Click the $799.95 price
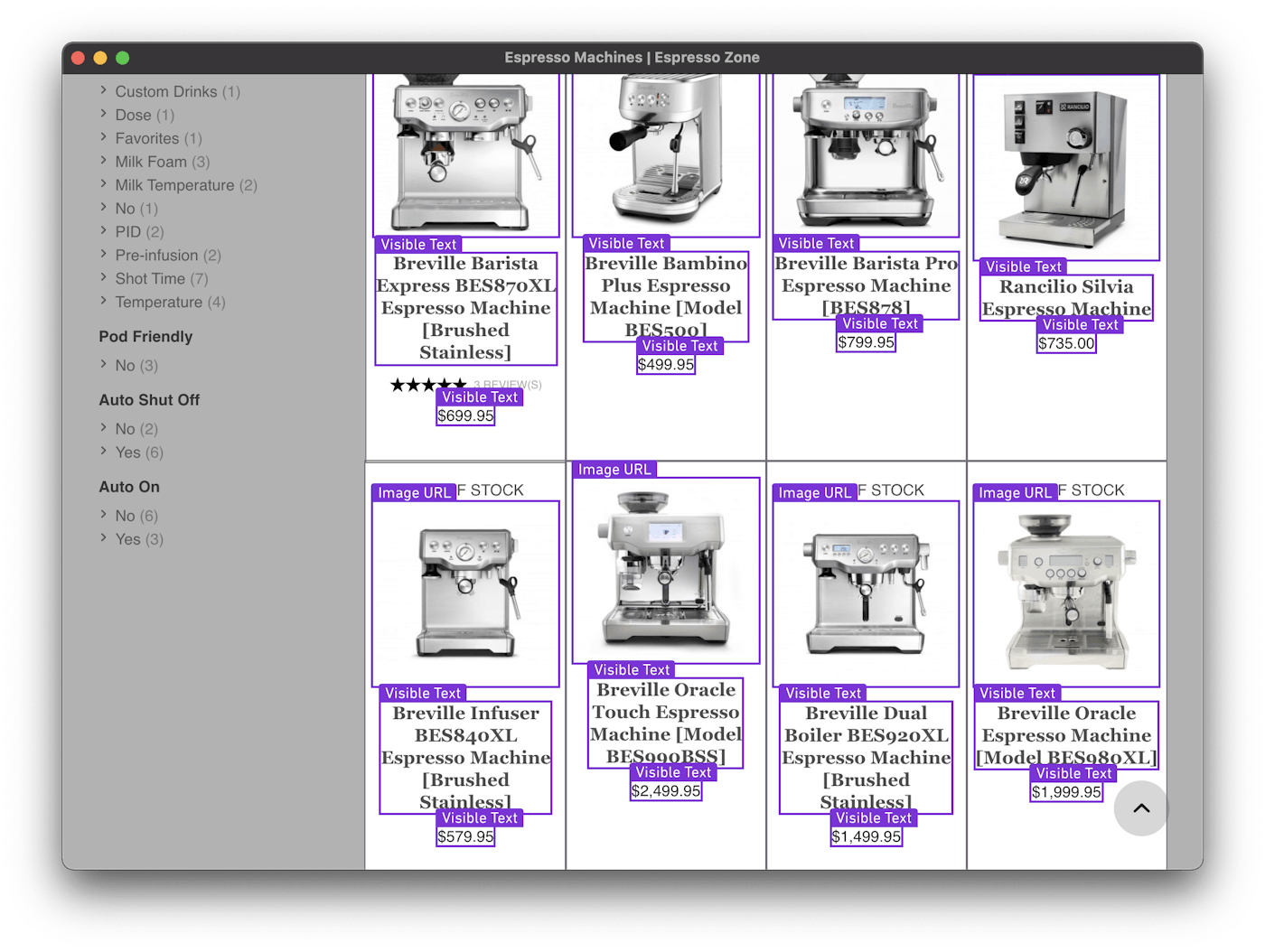 [866, 342]
